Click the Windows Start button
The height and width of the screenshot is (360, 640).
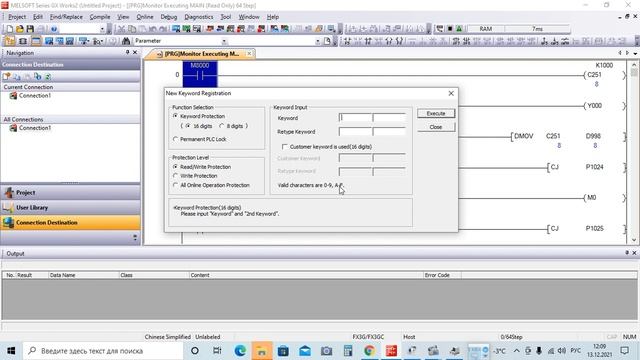tap(11, 351)
